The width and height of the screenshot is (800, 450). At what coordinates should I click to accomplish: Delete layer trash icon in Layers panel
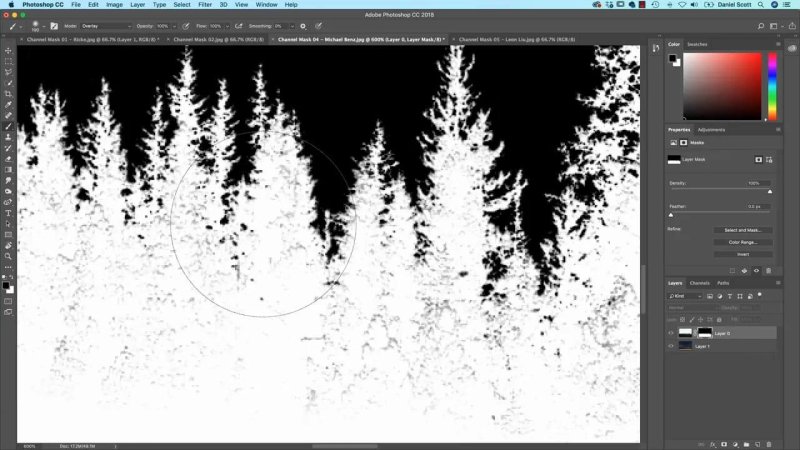pyautogui.click(x=769, y=444)
